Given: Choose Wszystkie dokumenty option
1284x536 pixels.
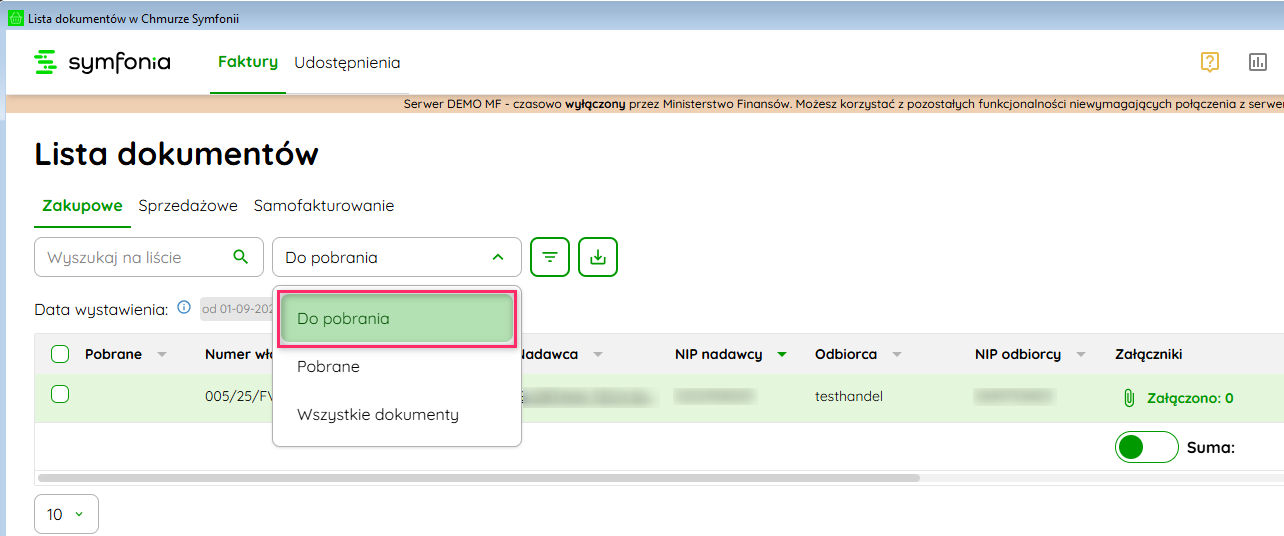Looking at the screenshot, I should click(377, 414).
